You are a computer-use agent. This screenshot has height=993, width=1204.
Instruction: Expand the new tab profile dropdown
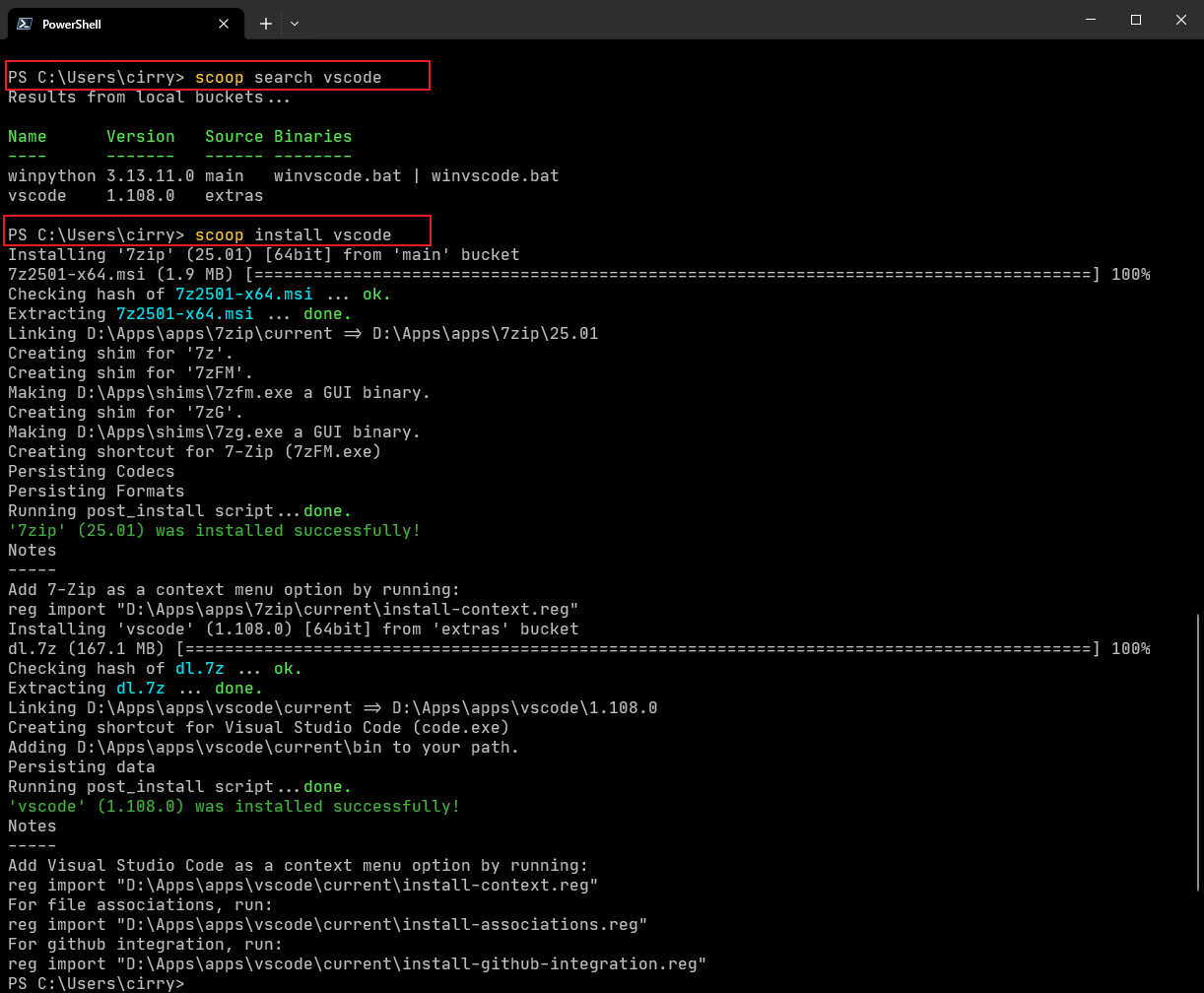(295, 23)
